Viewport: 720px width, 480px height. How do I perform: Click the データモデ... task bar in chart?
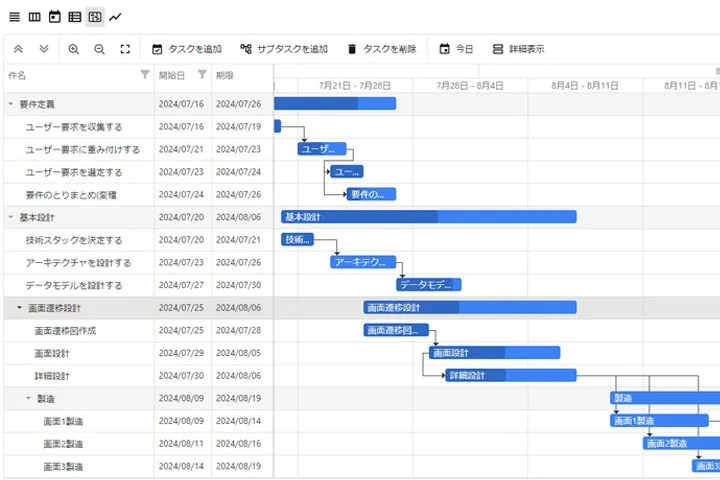pyautogui.click(x=429, y=285)
